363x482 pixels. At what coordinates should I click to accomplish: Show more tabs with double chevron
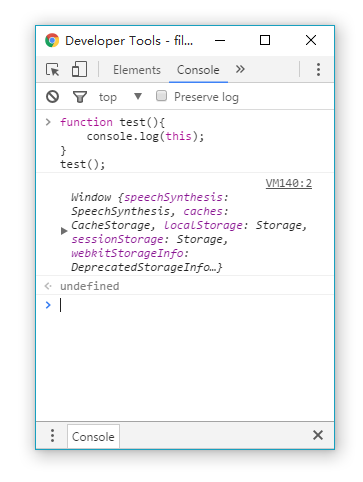(240, 69)
